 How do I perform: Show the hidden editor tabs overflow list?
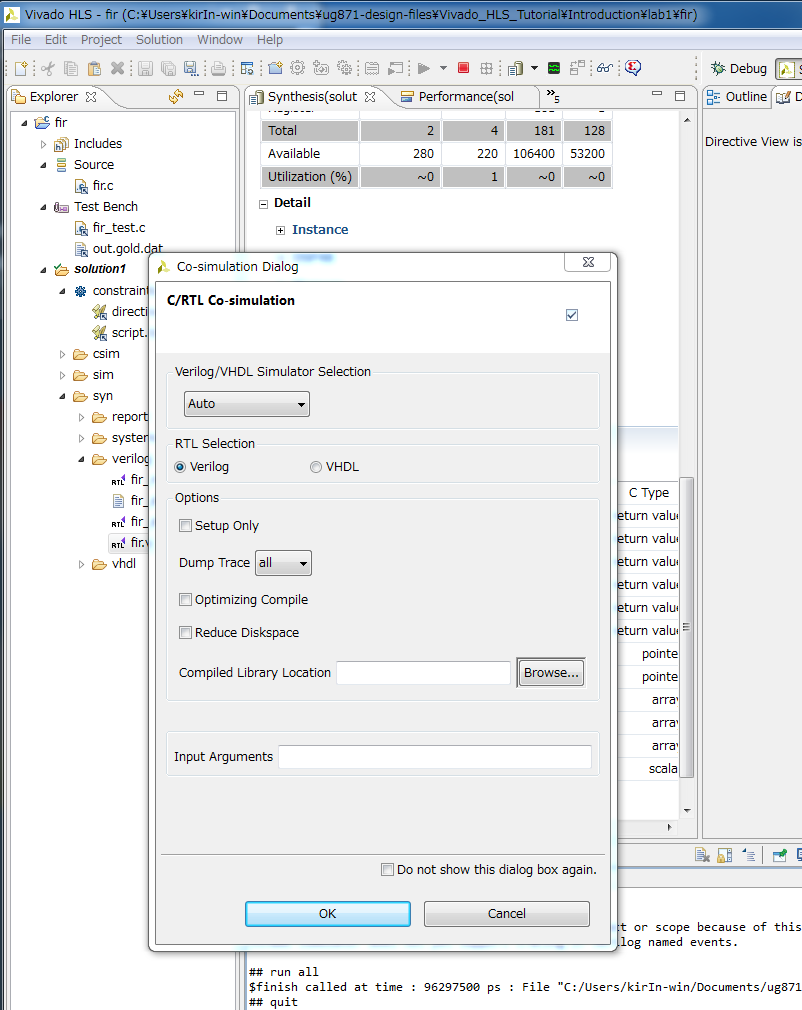pos(553,97)
